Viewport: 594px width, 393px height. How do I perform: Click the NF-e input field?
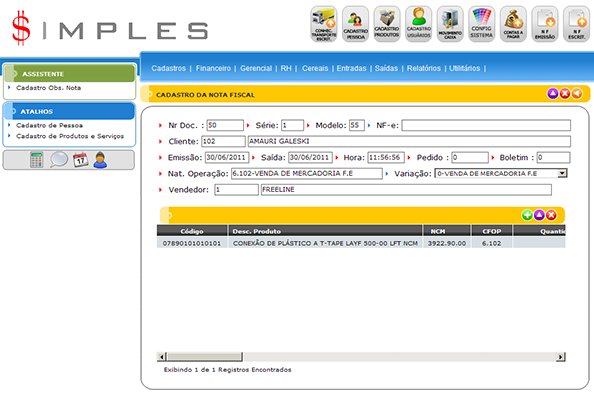click(x=486, y=125)
